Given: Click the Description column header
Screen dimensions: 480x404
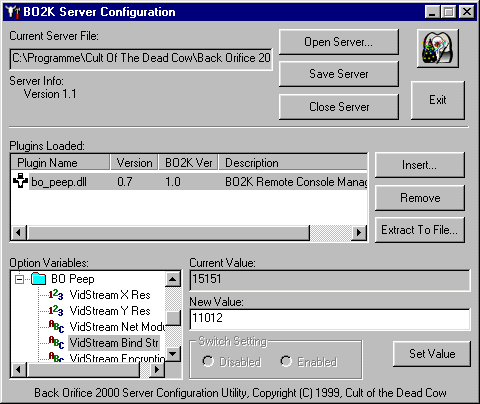Looking at the screenshot, I should point(293,163).
